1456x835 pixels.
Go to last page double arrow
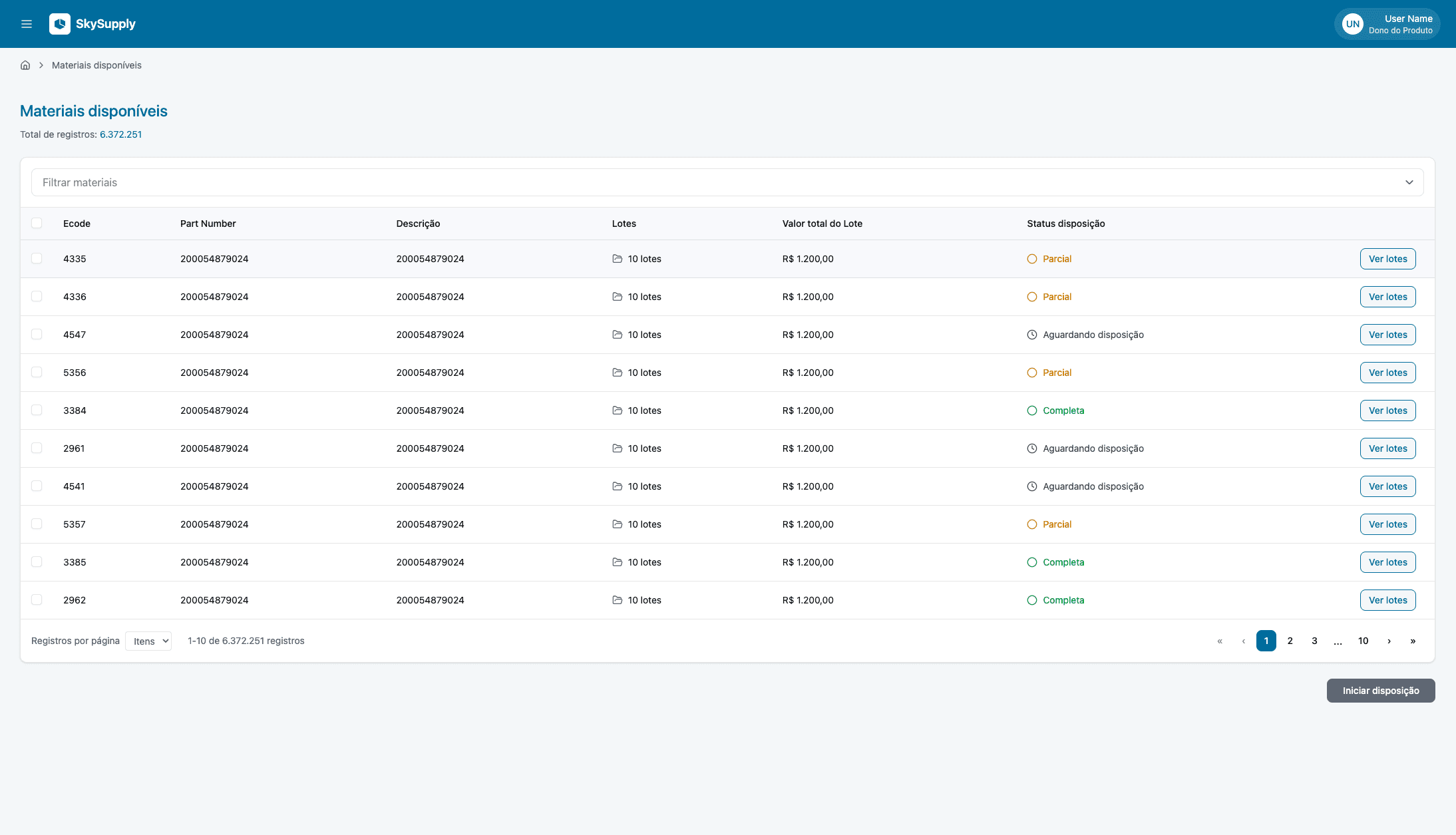[1413, 641]
